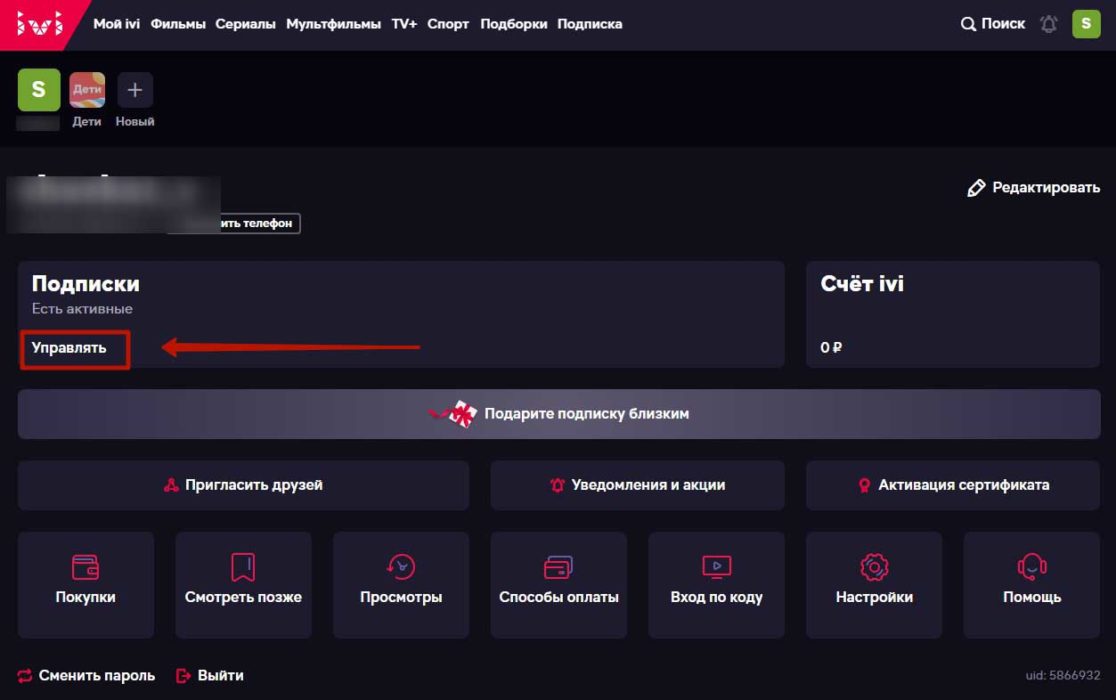Open Сериалы in top menu

245,24
